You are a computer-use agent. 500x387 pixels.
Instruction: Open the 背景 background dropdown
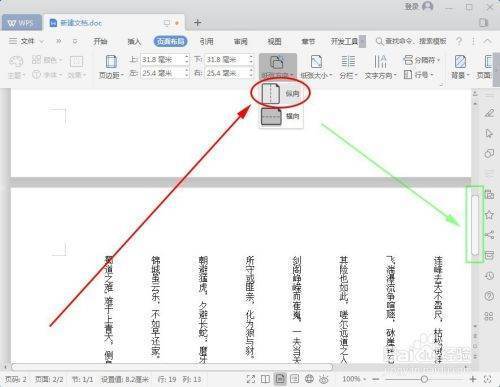point(460,67)
